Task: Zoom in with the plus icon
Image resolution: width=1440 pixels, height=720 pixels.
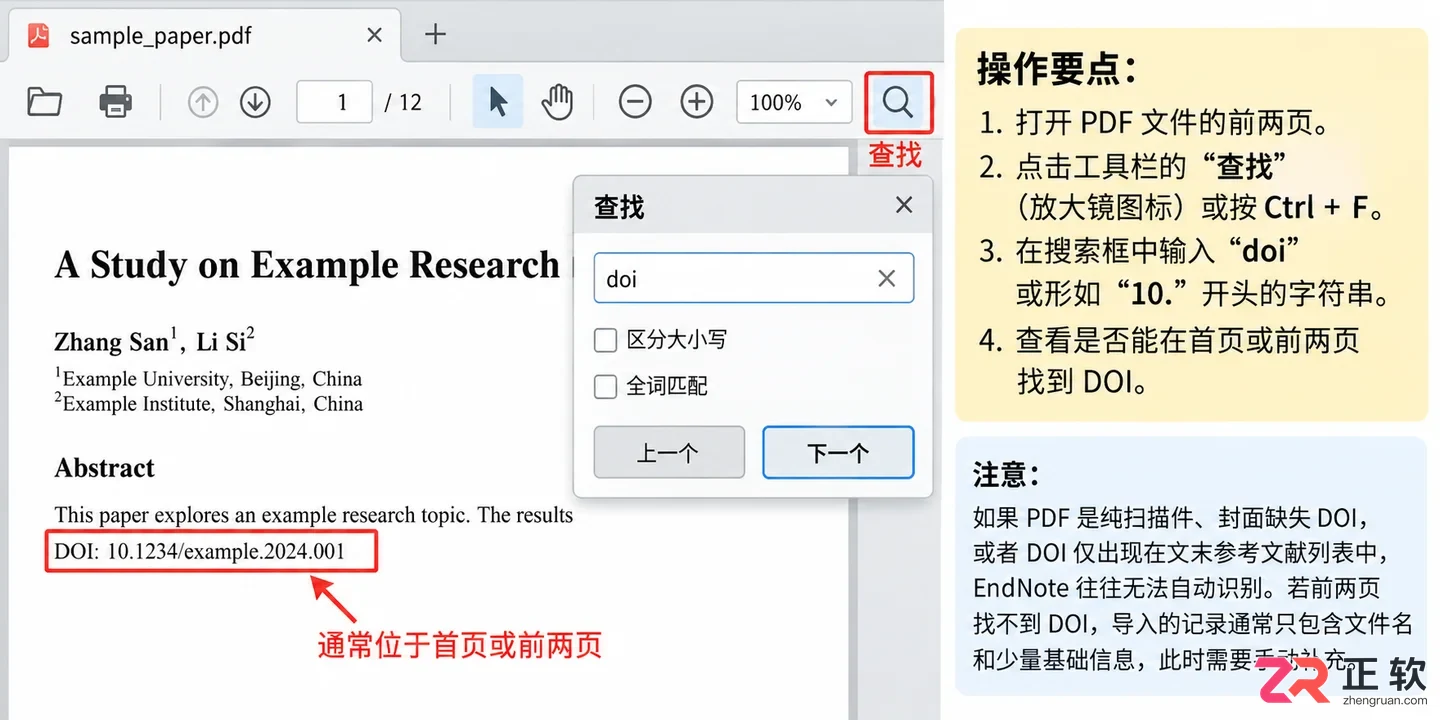Action: point(697,102)
